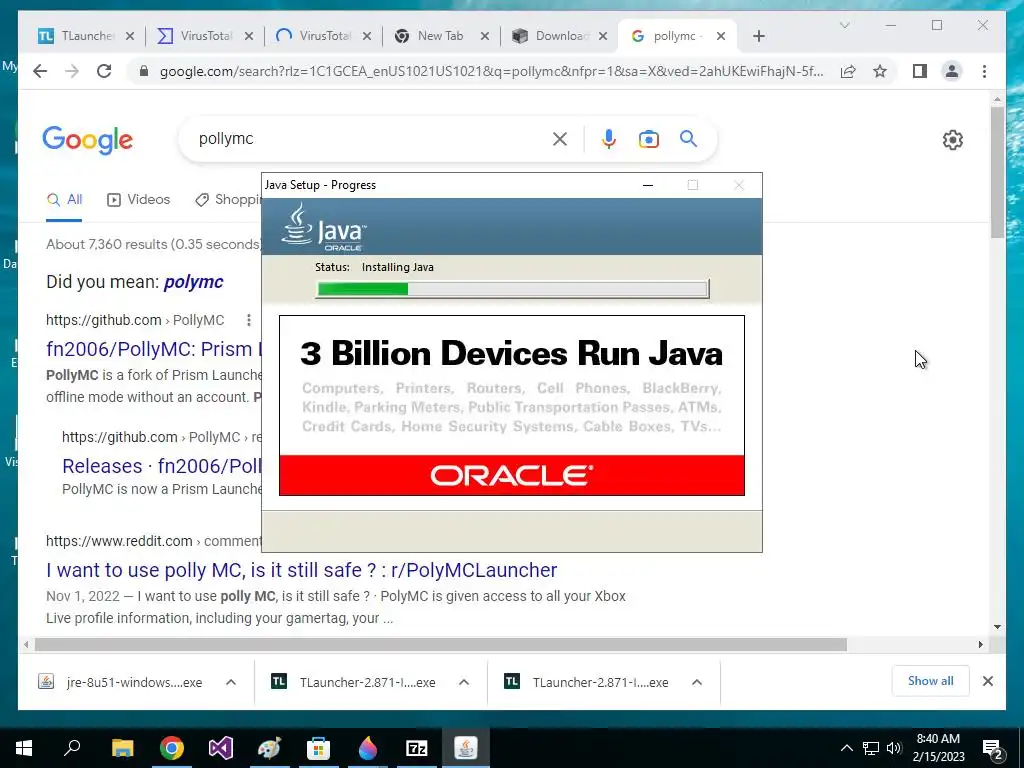Select the Videos search filter

click(x=138, y=200)
